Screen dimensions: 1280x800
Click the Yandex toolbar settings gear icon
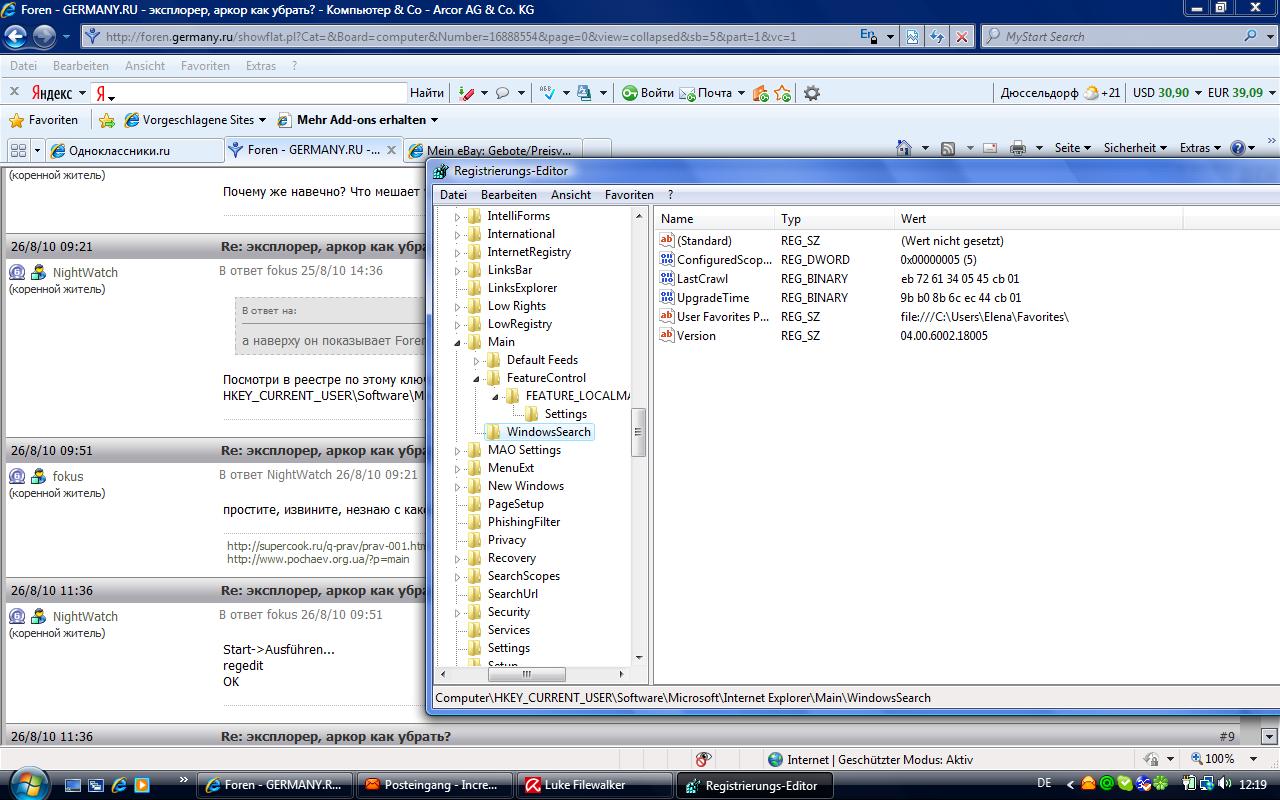812,93
